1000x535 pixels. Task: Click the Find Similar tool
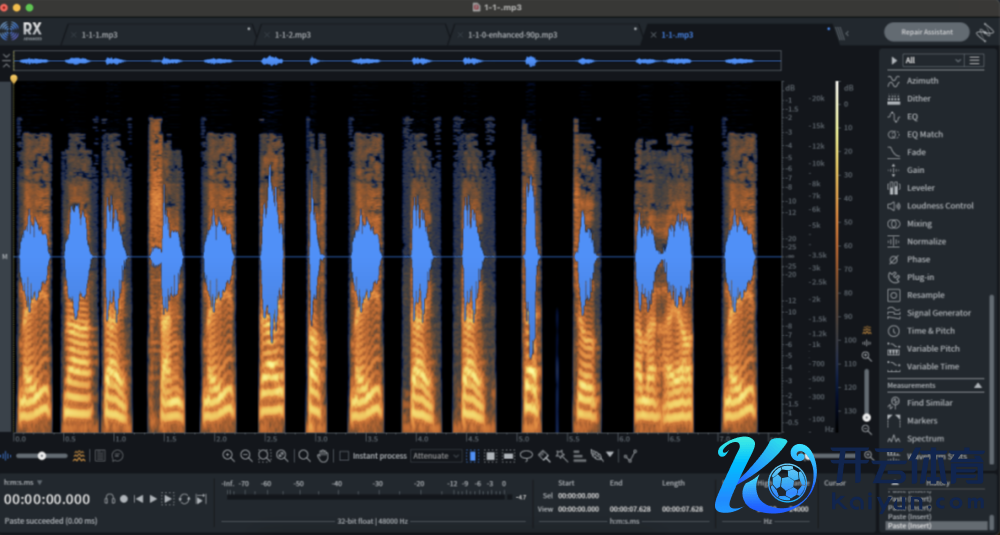[x=929, y=403]
